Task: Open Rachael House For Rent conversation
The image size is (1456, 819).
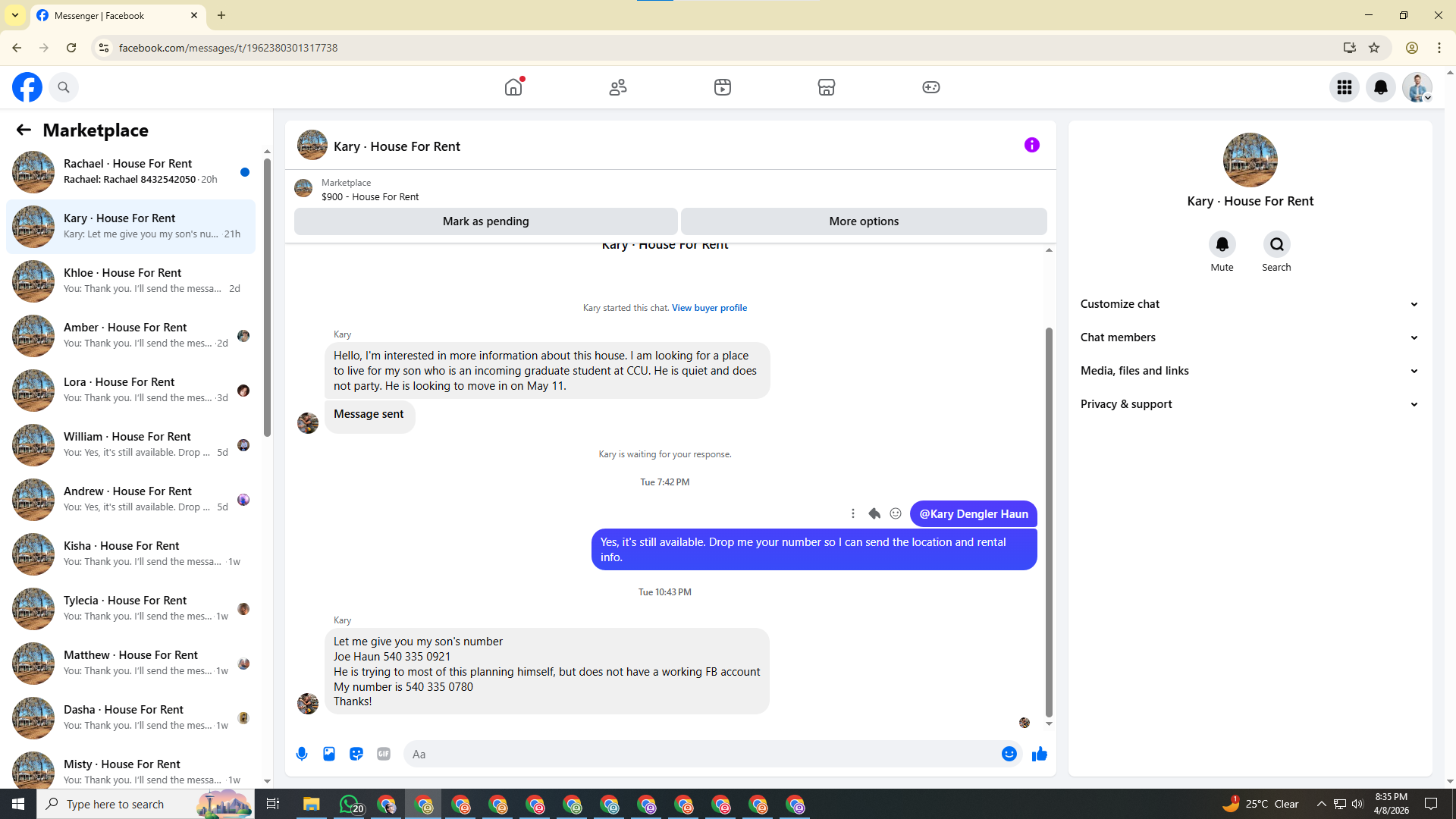Action: coord(129,171)
